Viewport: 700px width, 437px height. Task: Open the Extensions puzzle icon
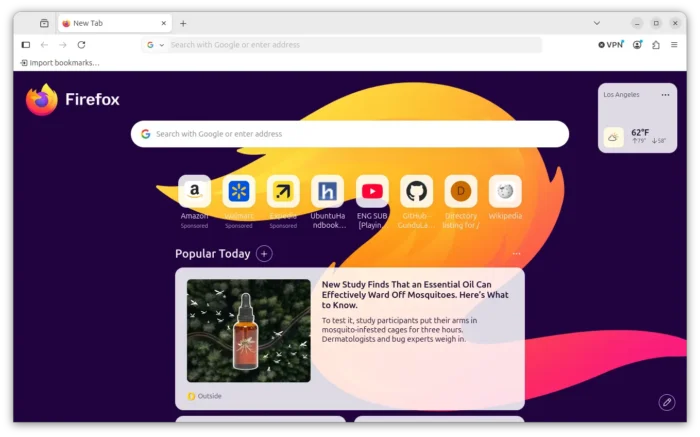click(x=656, y=45)
